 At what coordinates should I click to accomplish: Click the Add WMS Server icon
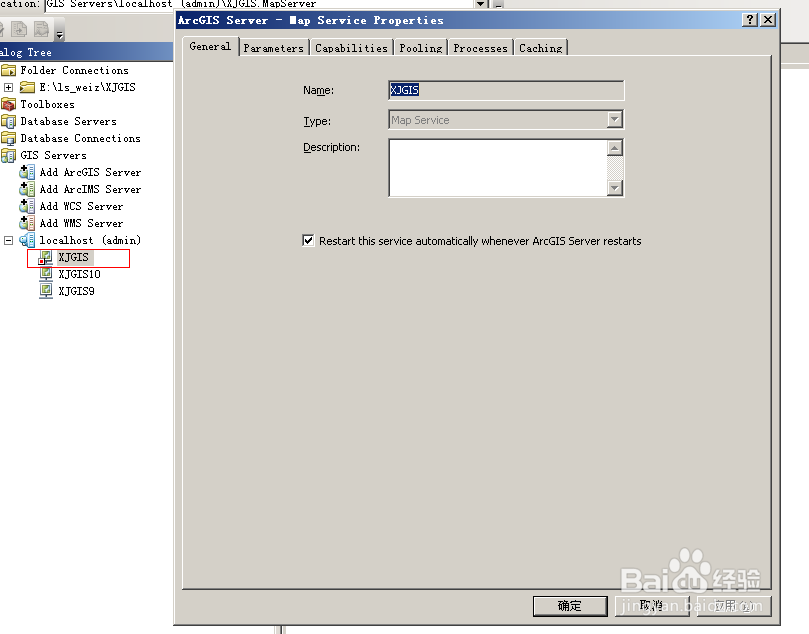click(27, 223)
